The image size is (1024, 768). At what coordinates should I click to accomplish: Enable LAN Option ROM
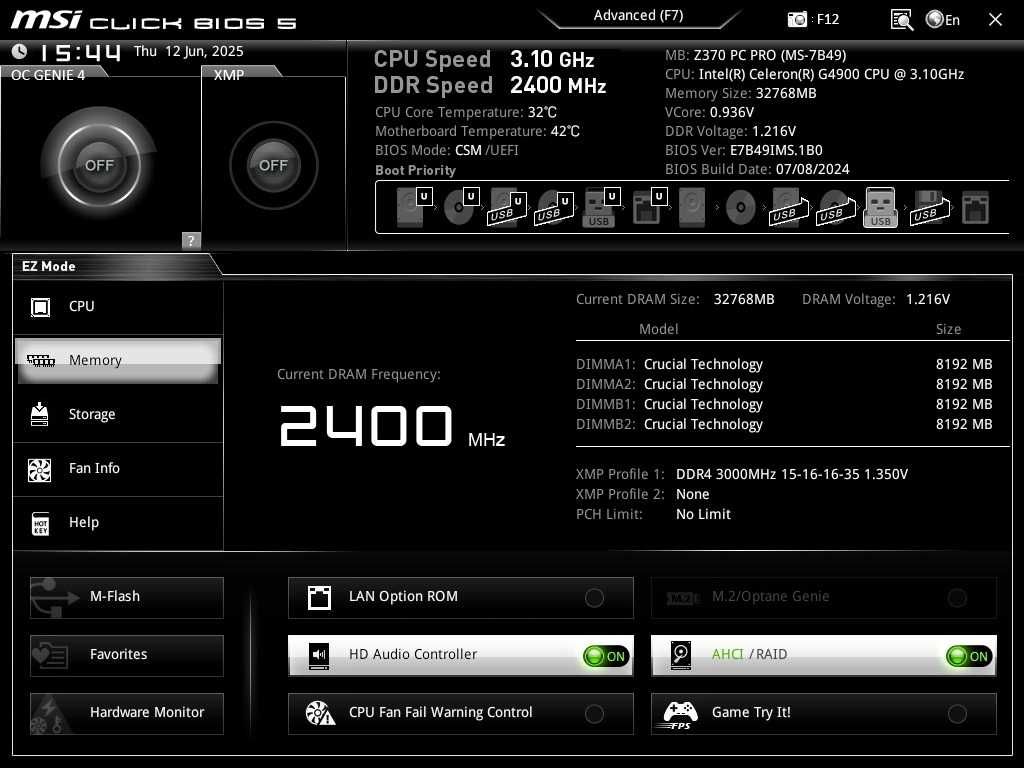(460, 597)
